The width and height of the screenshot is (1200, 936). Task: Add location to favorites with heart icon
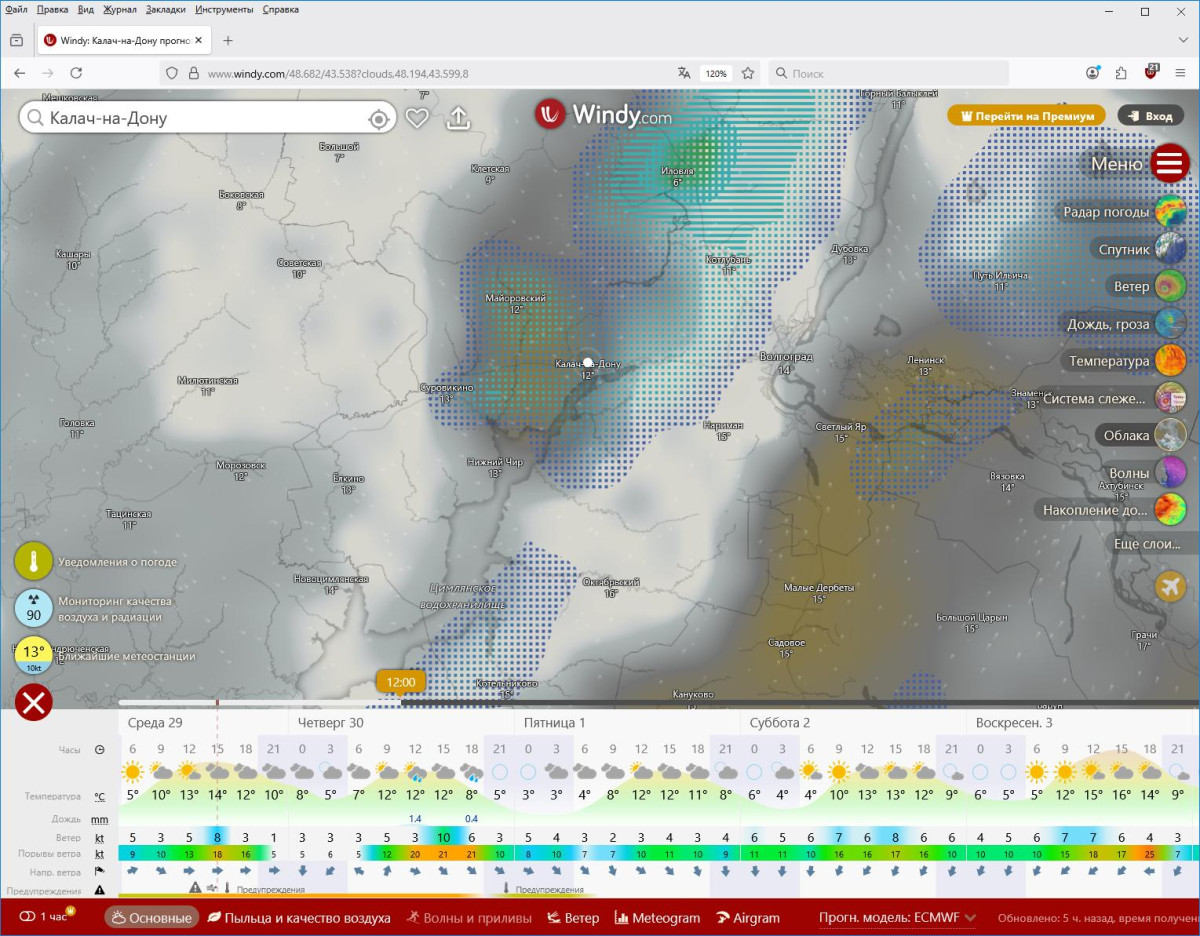coord(417,118)
